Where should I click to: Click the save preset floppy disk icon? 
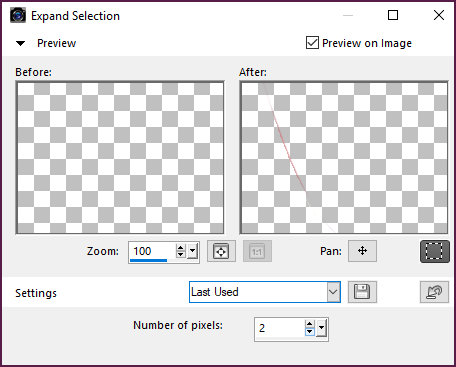pos(362,292)
